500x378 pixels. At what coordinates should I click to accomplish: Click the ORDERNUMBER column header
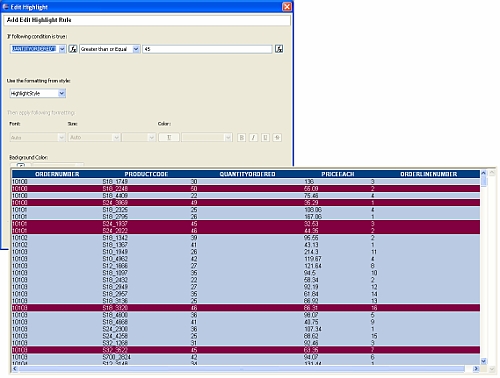pyautogui.click(x=57, y=174)
